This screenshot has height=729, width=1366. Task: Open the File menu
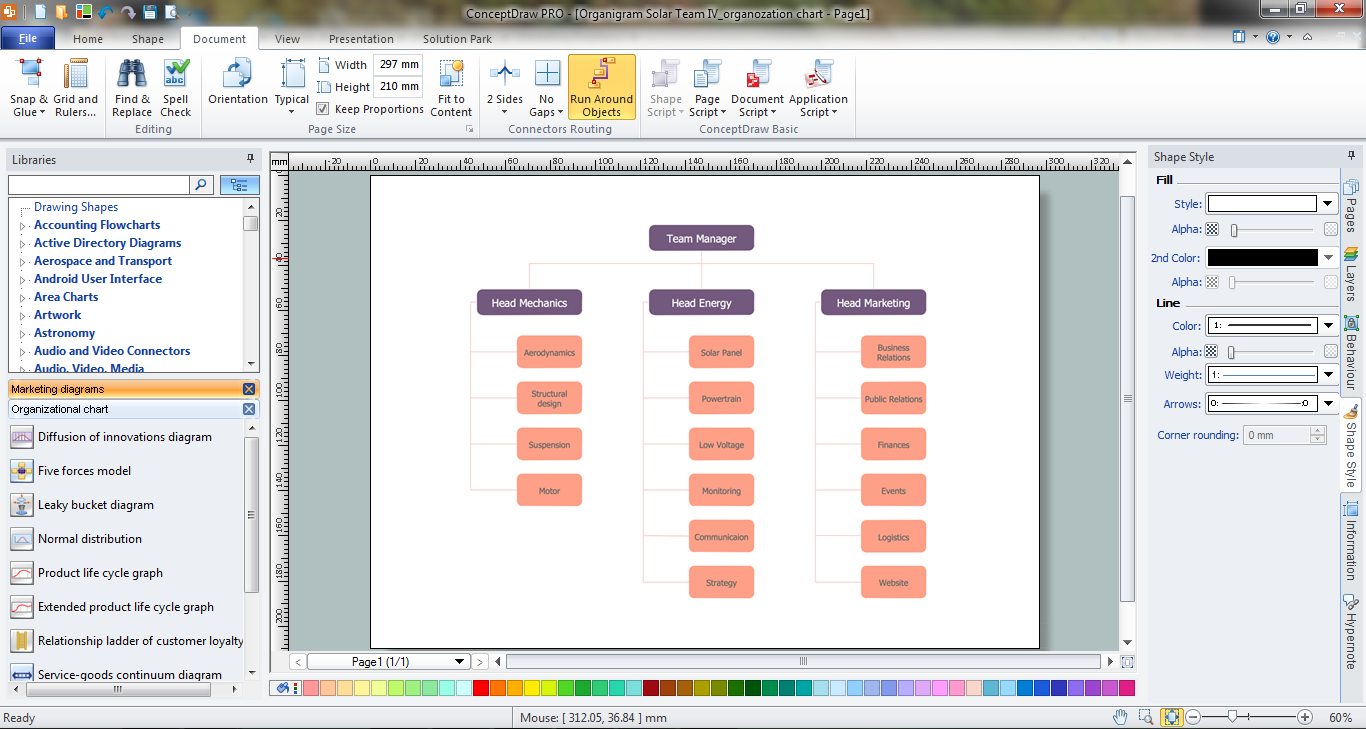click(x=28, y=39)
